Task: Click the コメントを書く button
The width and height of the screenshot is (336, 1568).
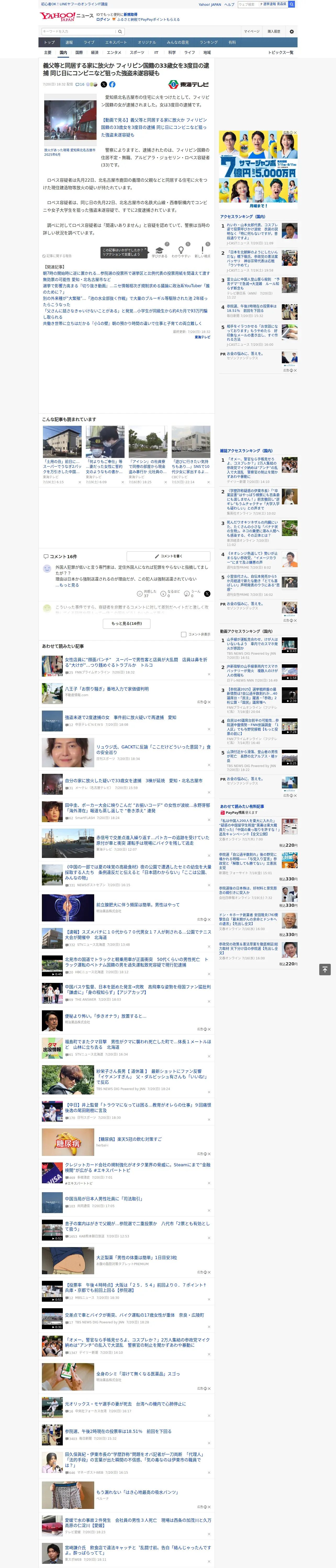Action: coord(168,556)
